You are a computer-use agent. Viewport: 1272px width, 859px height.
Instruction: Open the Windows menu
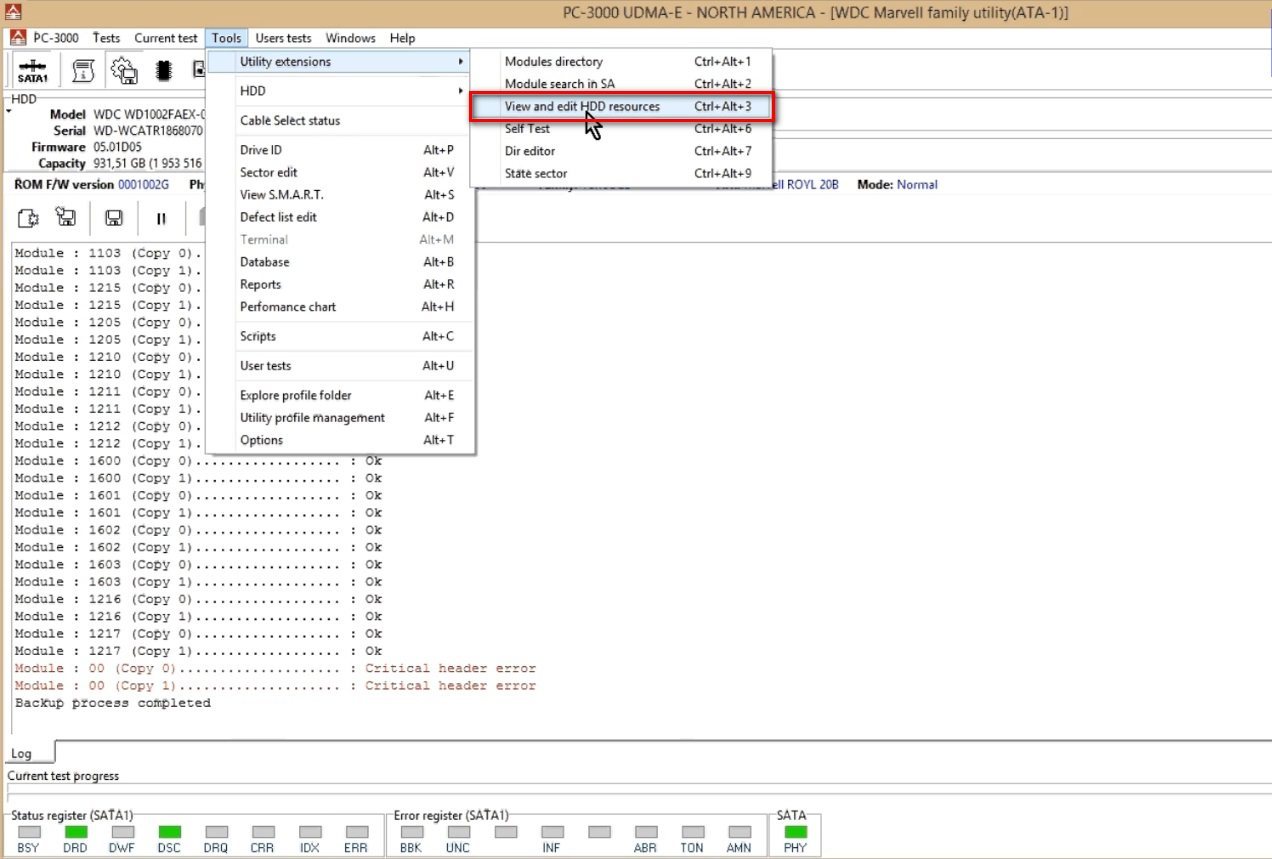(351, 38)
